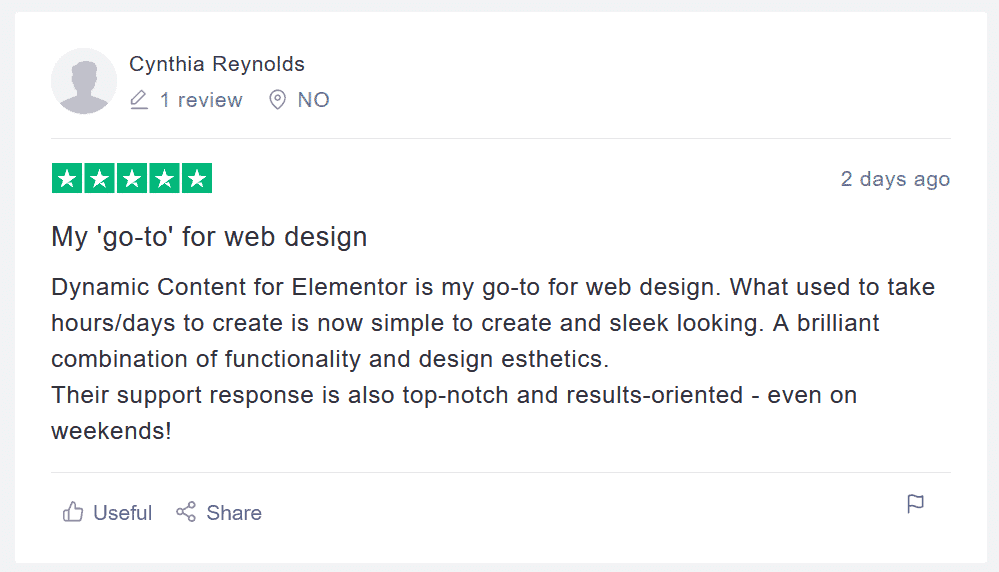
Task: Click the review body paragraph text
Action: coord(493,359)
